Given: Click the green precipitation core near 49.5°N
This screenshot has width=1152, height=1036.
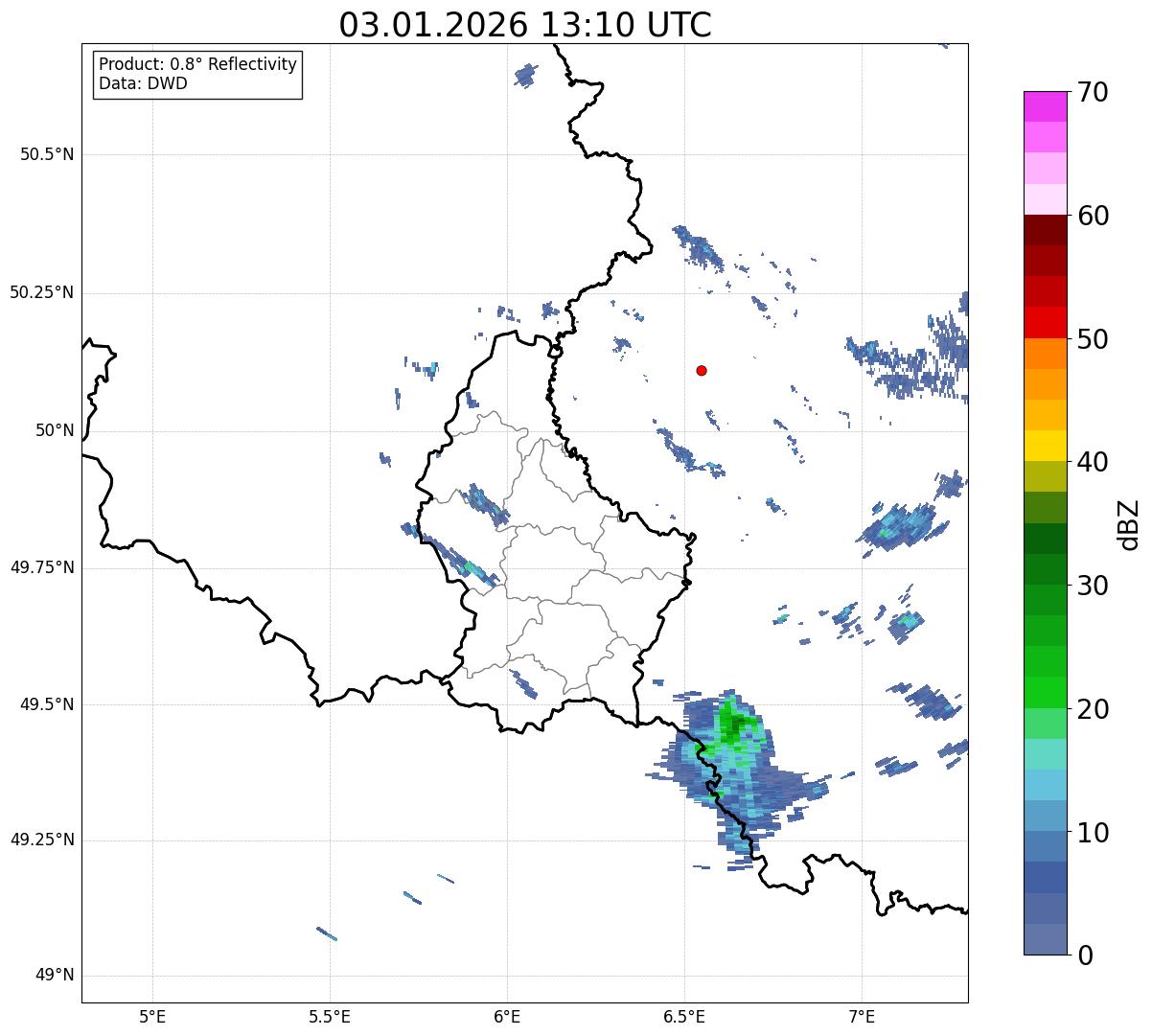Looking at the screenshot, I should 735,725.
